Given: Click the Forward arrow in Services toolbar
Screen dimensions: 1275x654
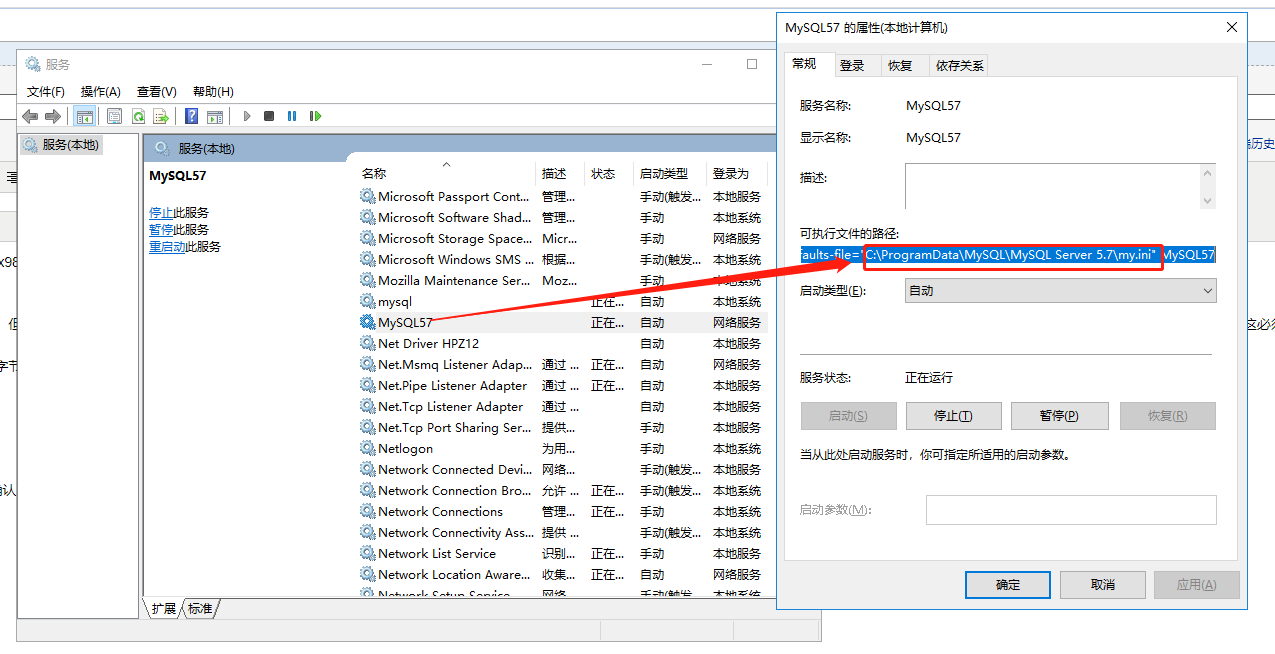Looking at the screenshot, I should 53,116.
